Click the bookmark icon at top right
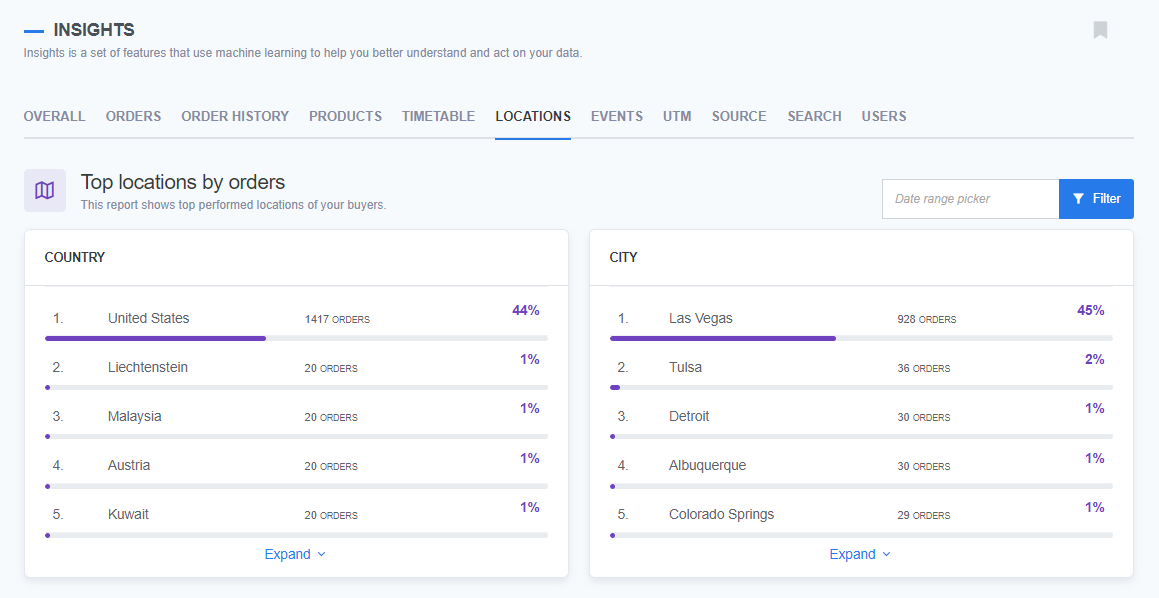The width and height of the screenshot is (1159, 598). 1100,30
